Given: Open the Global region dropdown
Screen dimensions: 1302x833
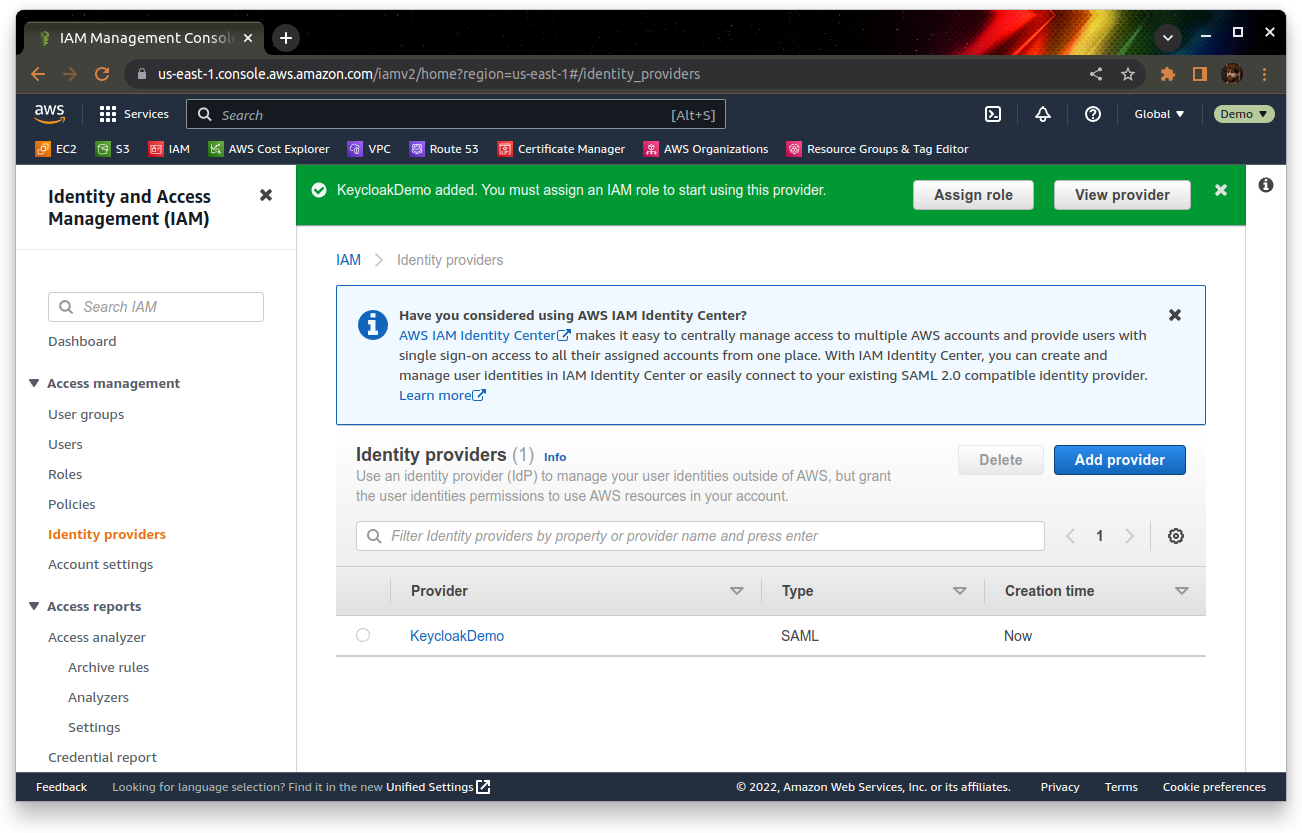Looking at the screenshot, I should coord(1159,114).
